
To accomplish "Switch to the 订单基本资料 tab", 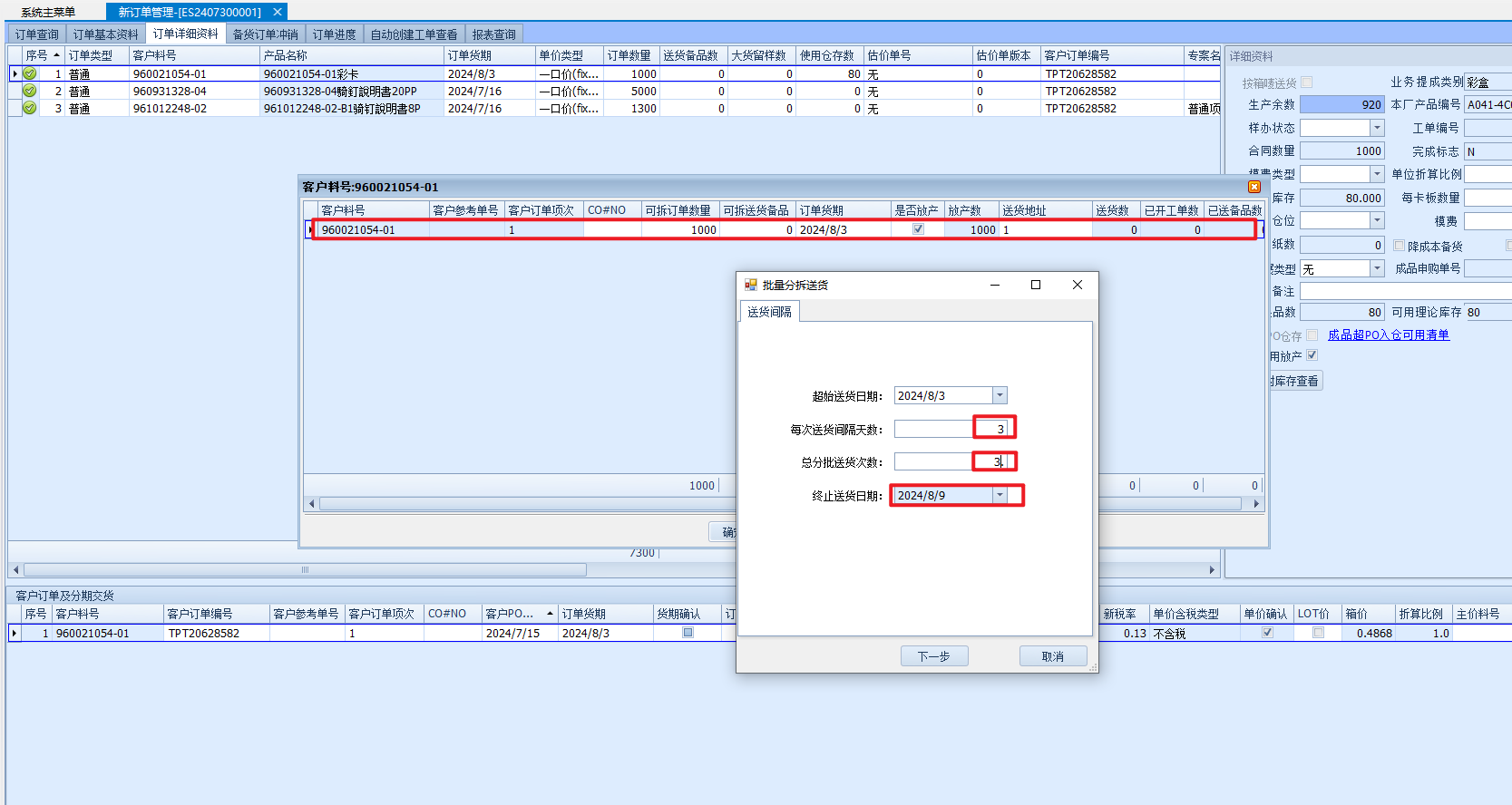I will pos(105,34).
